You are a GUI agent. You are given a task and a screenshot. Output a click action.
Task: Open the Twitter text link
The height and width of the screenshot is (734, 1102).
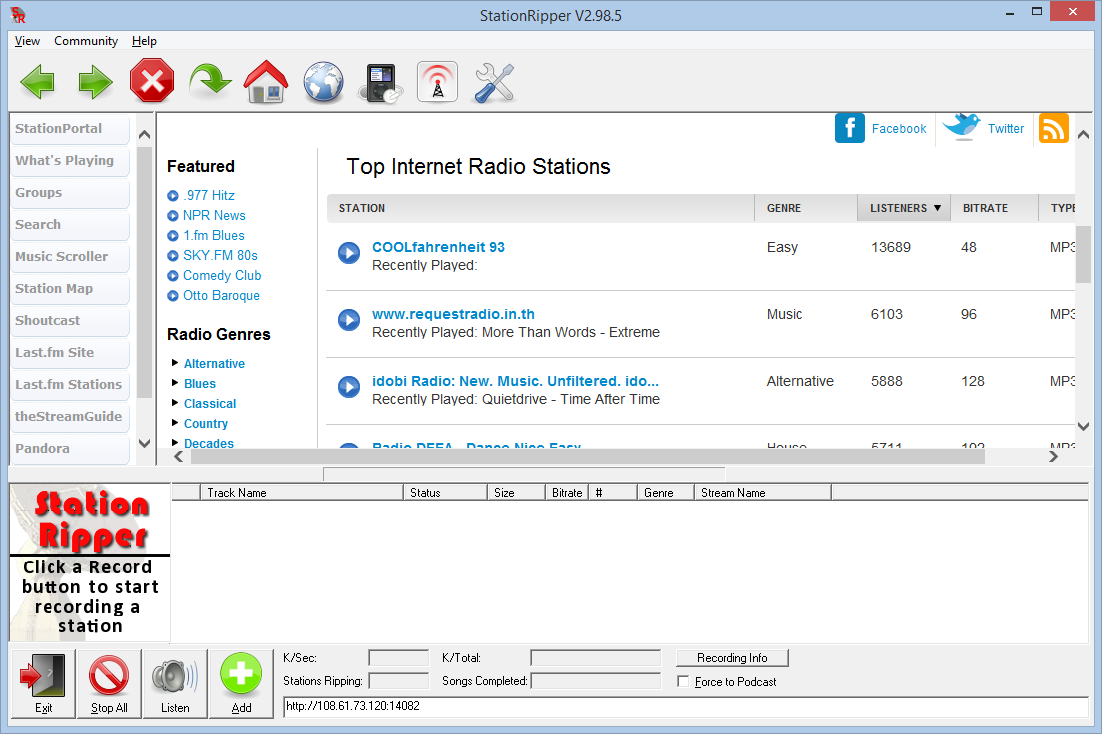(1006, 129)
